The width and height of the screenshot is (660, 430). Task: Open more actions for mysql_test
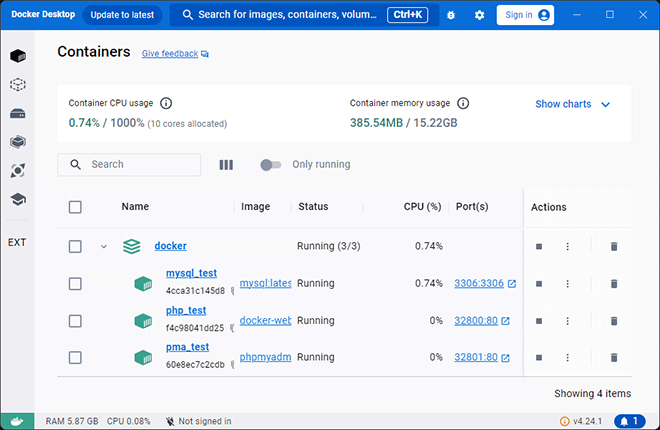click(x=567, y=284)
